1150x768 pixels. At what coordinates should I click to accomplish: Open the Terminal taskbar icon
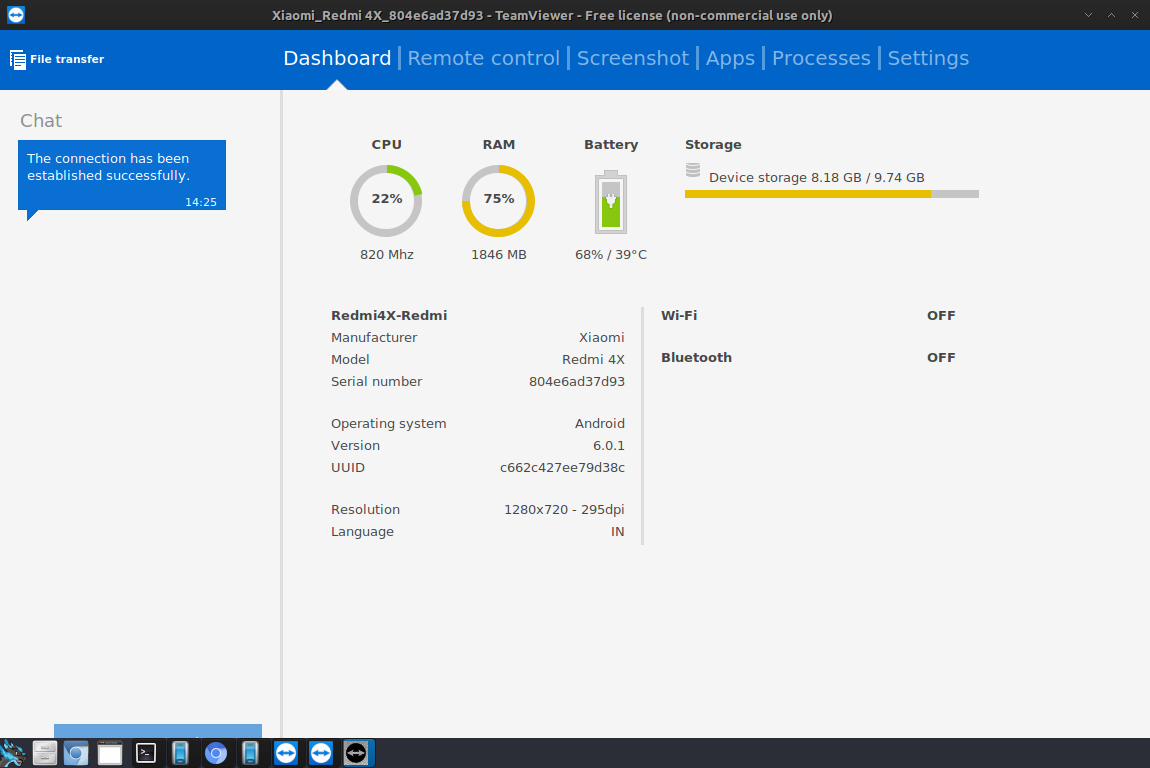click(x=146, y=753)
